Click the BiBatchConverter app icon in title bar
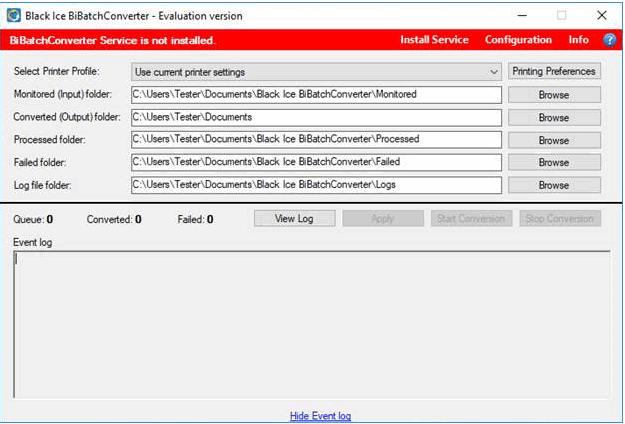 [x=14, y=16]
